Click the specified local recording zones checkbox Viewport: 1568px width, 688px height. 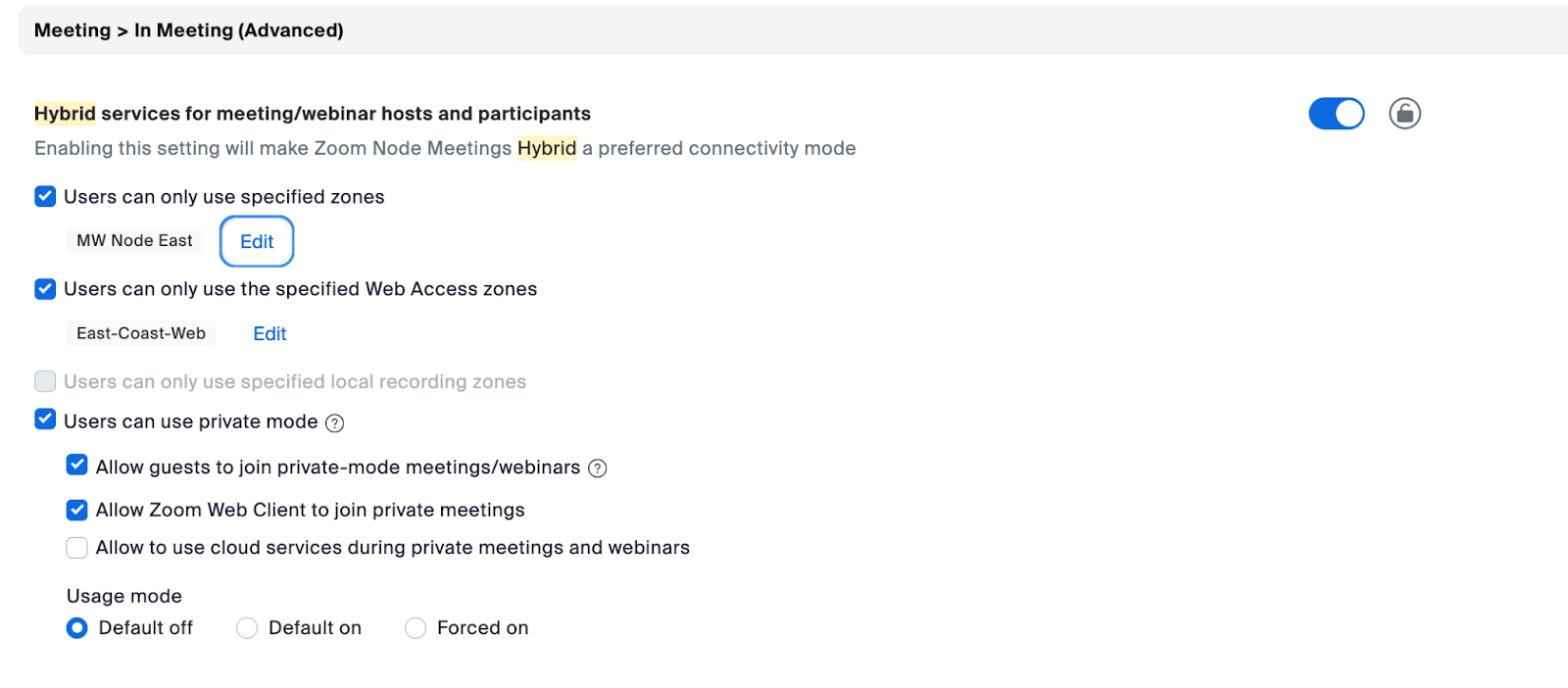coord(45,381)
